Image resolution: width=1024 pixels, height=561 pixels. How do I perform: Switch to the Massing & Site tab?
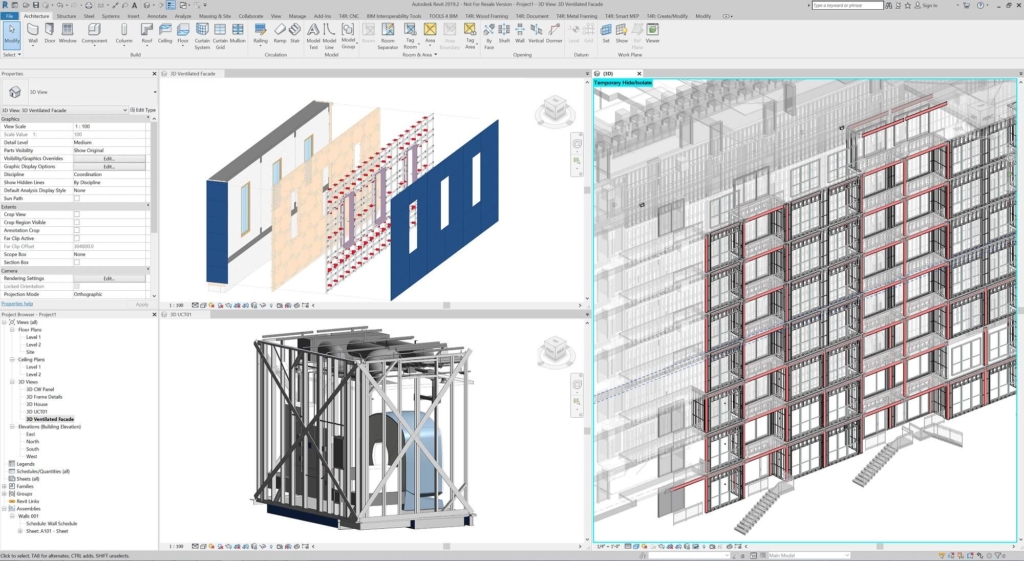pos(215,16)
